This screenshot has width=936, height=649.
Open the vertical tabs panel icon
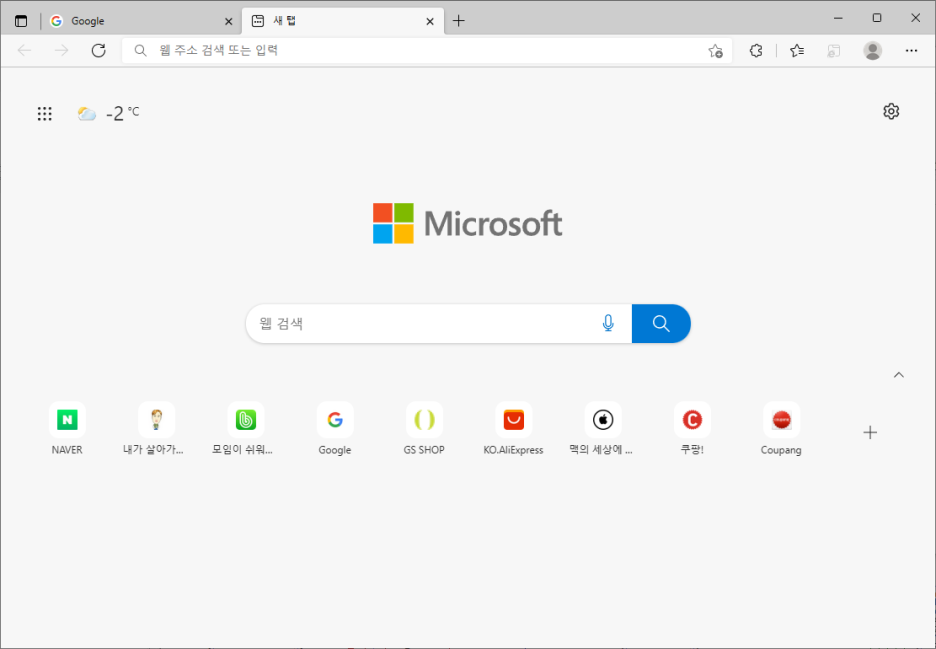click(x=21, y=21)
